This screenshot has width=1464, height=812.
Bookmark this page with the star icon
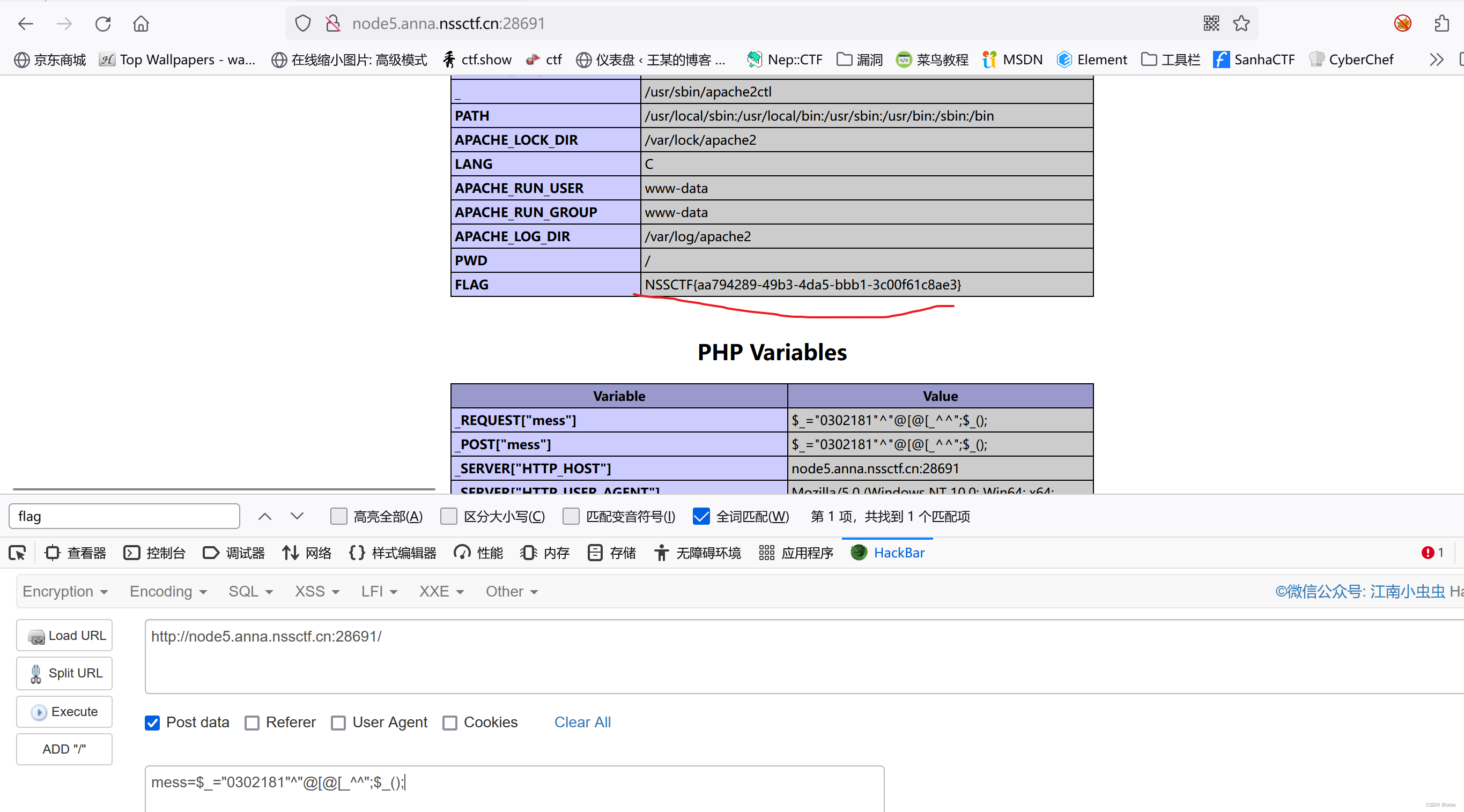point(1242,23)
